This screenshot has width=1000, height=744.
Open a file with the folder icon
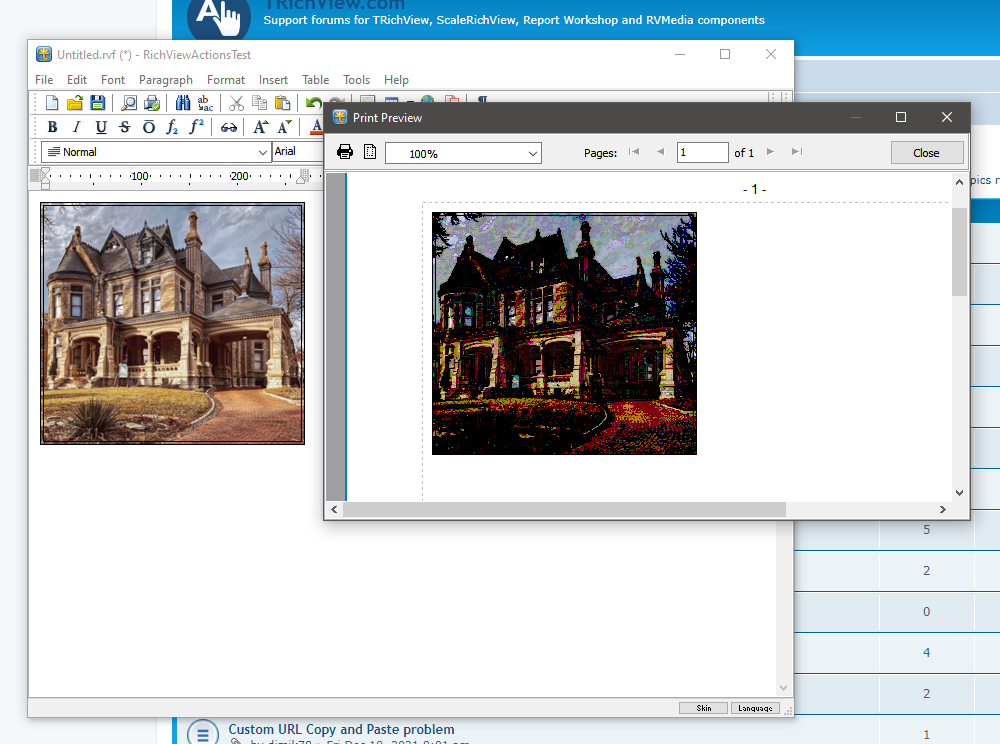[x=75, y=103]
